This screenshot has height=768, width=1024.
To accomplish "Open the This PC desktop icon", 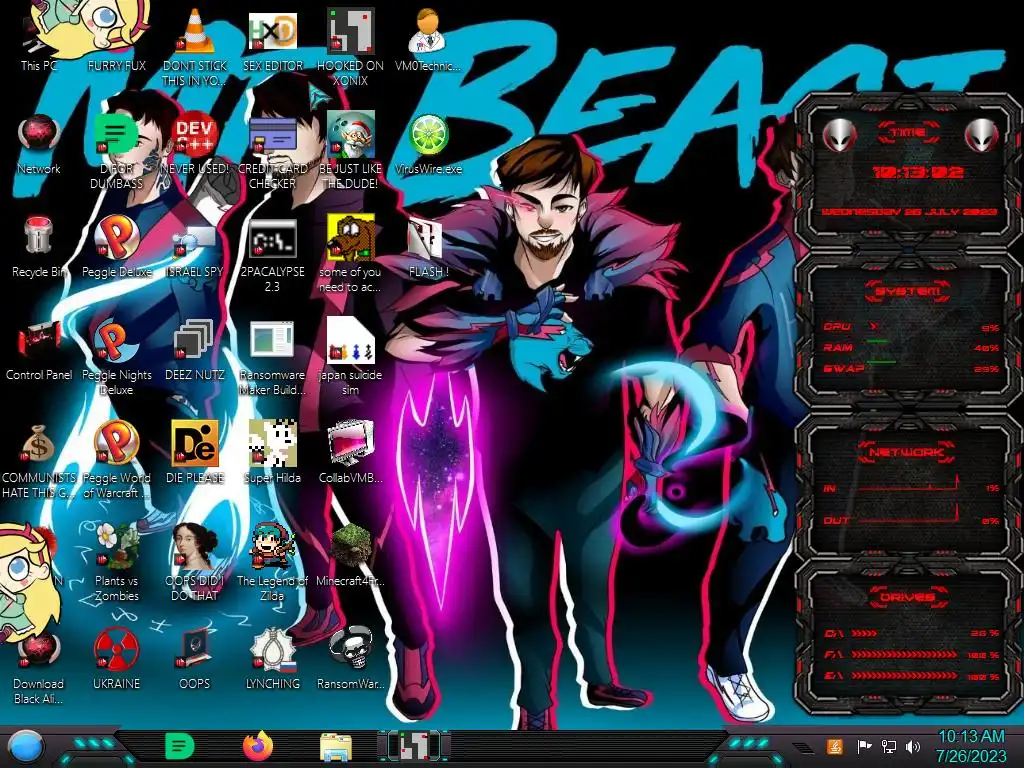I will tap(39, 43).
